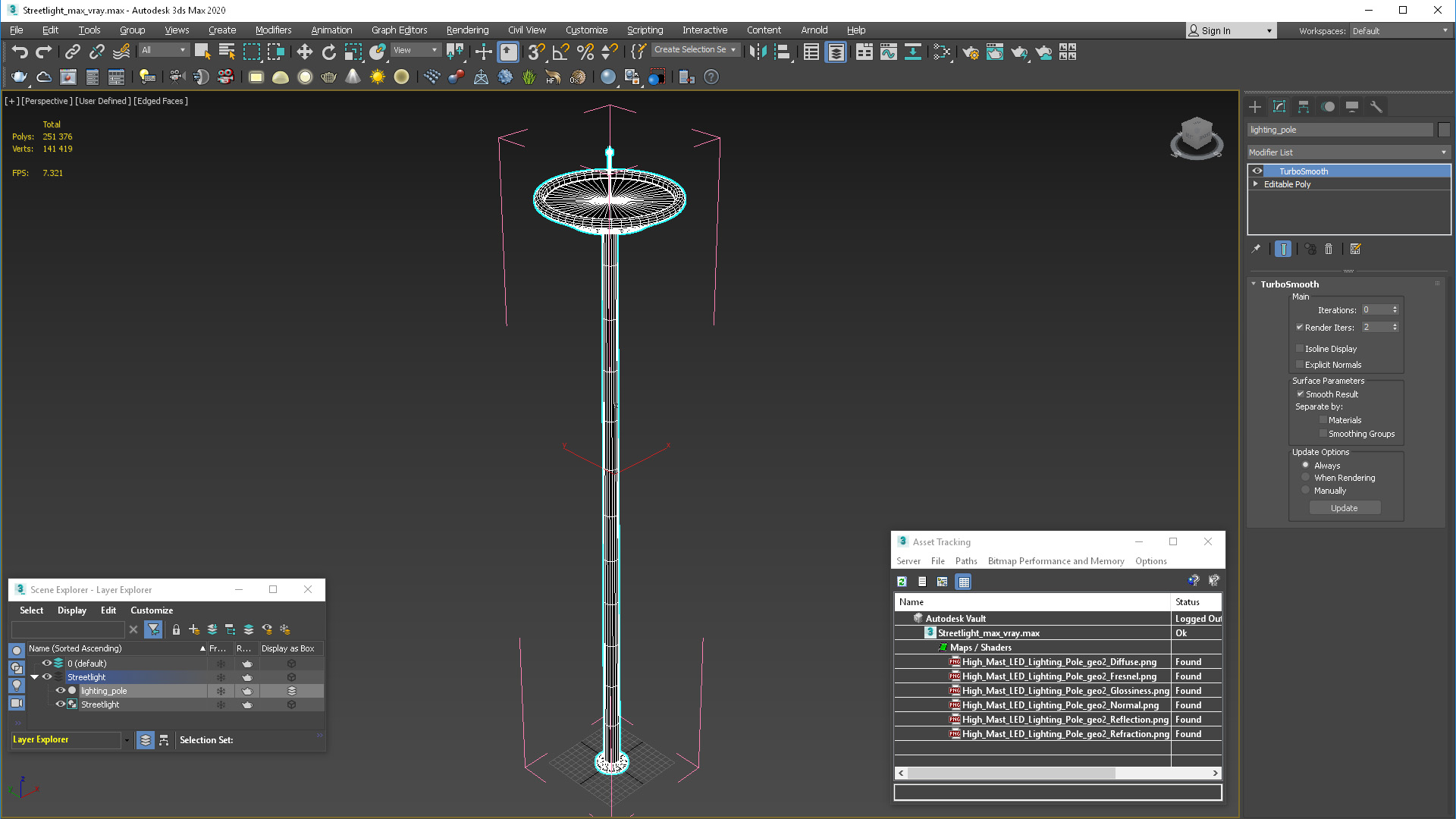1456x819 pixels.
Task: Refresh the Asset Tracking list
Action: tap(902, 582)
